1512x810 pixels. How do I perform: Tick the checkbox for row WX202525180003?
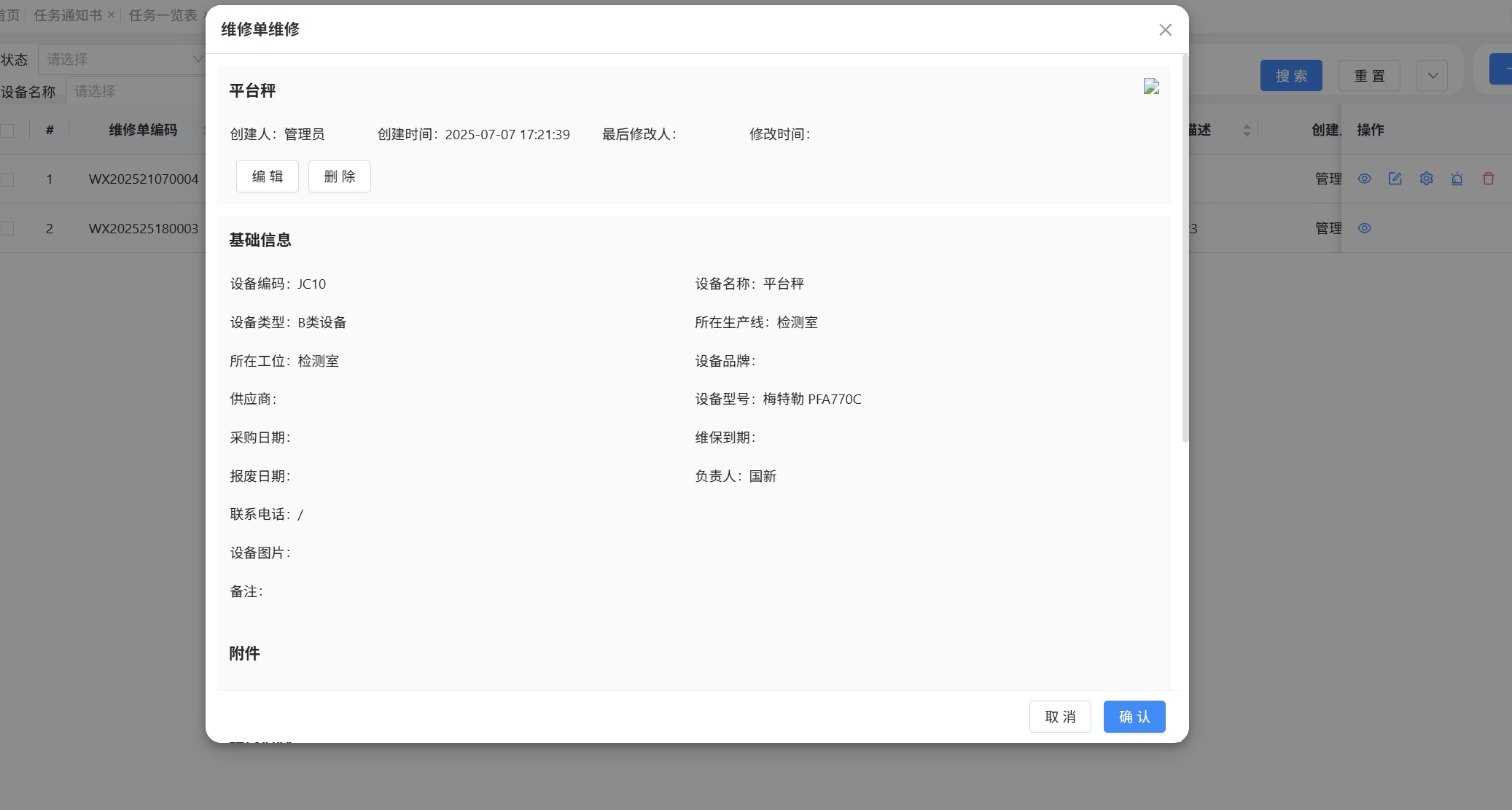click(8, 228)
